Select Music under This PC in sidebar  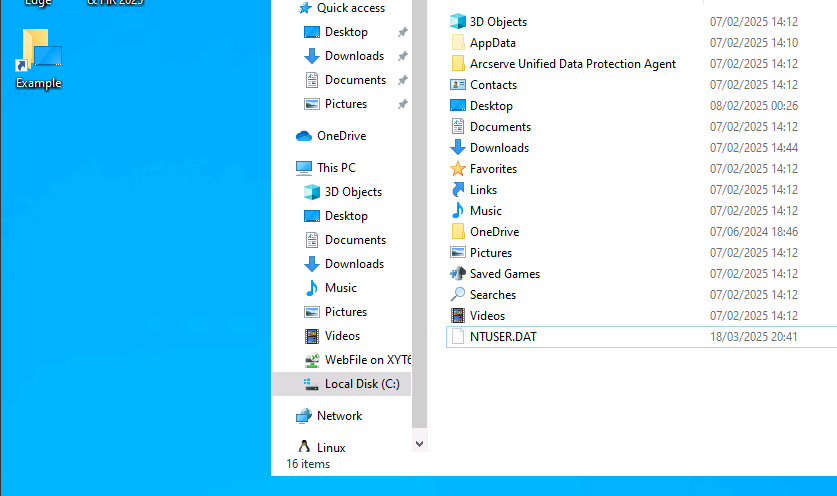[340, 288]
